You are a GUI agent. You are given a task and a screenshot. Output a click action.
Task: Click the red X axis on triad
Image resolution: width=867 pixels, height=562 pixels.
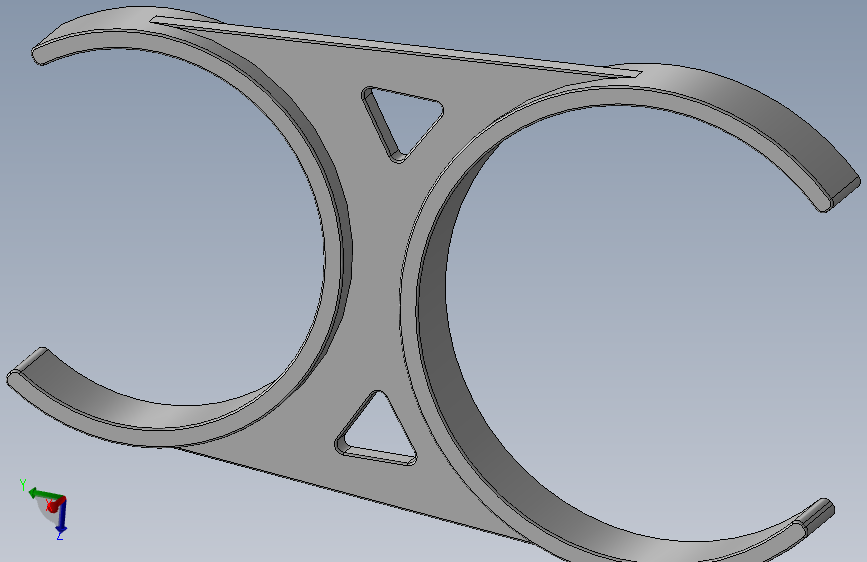click(55, 504)
